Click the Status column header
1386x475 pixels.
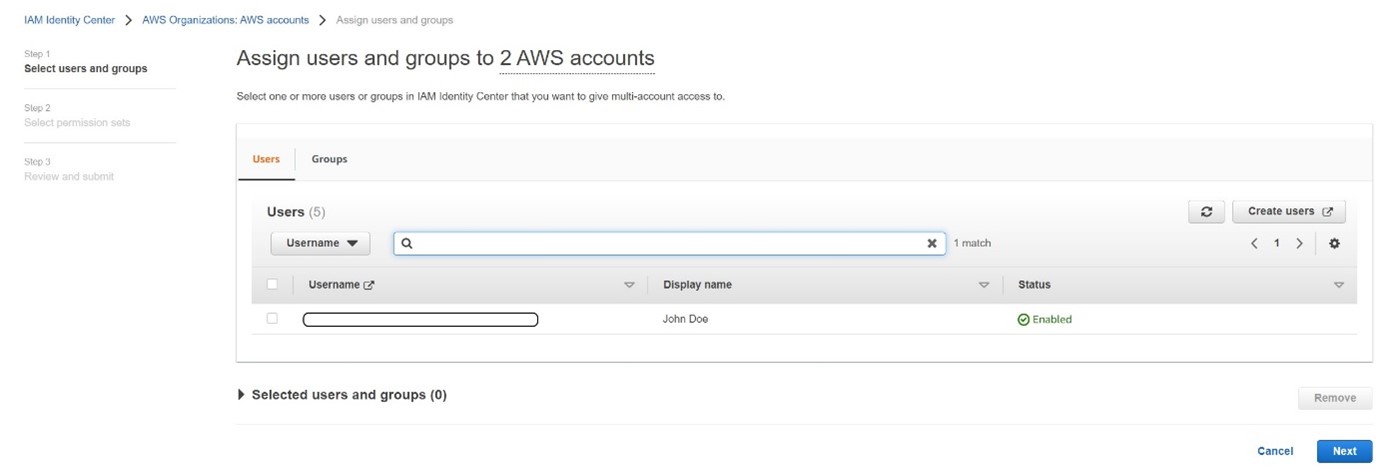pos(1034,285)
